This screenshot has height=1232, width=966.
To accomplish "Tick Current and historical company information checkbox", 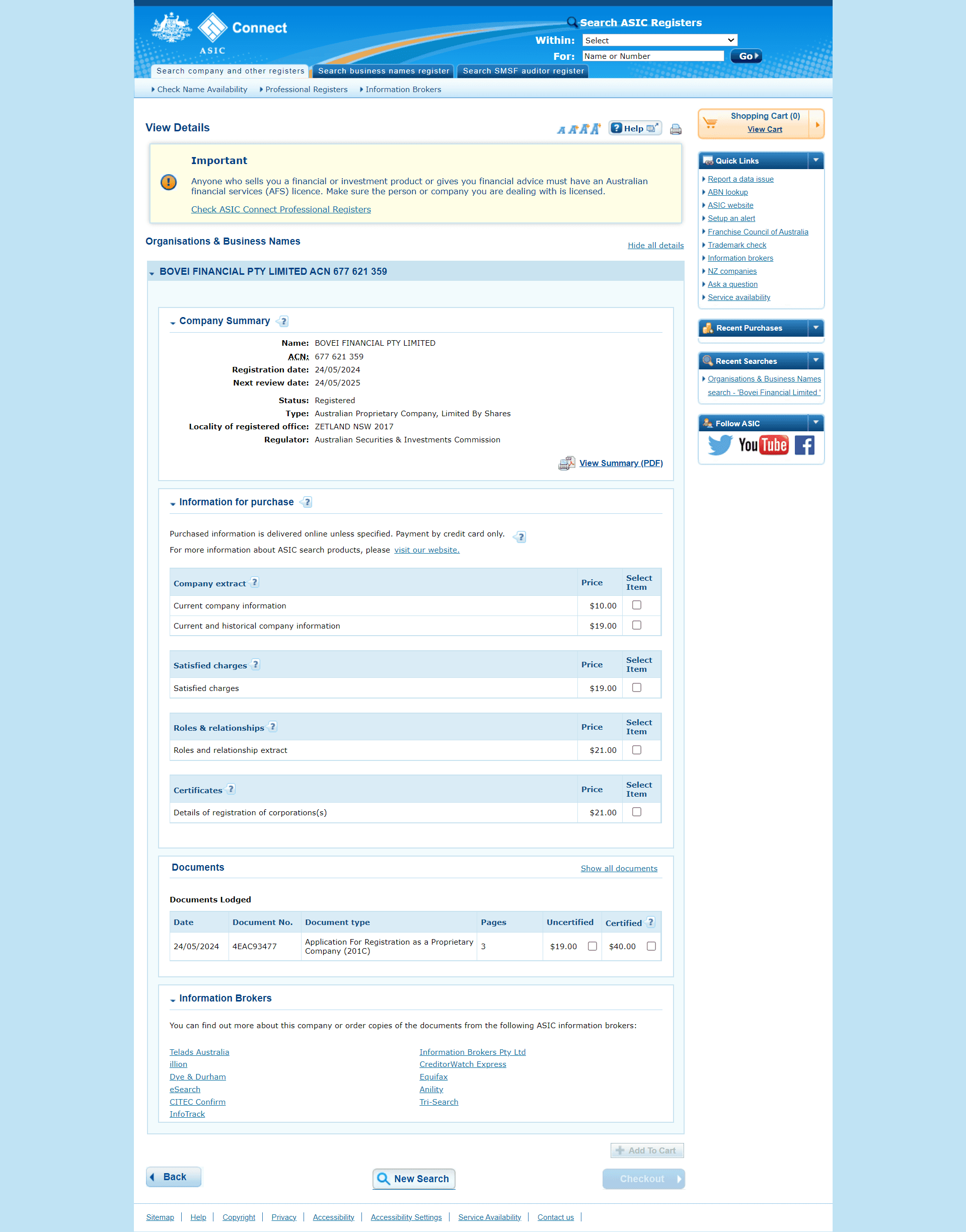I will pyautogui.click(x=636, y=625).
